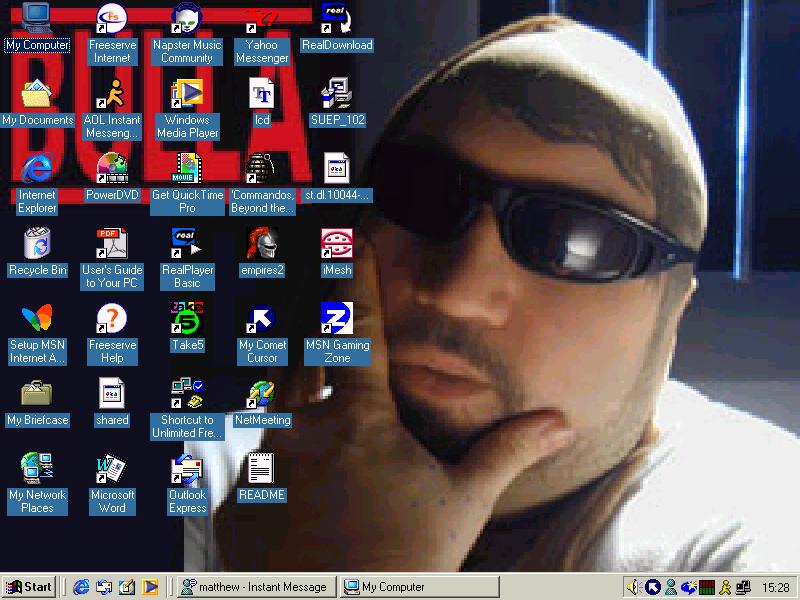
Task: Open the Start menu
Action: point(29,587)
